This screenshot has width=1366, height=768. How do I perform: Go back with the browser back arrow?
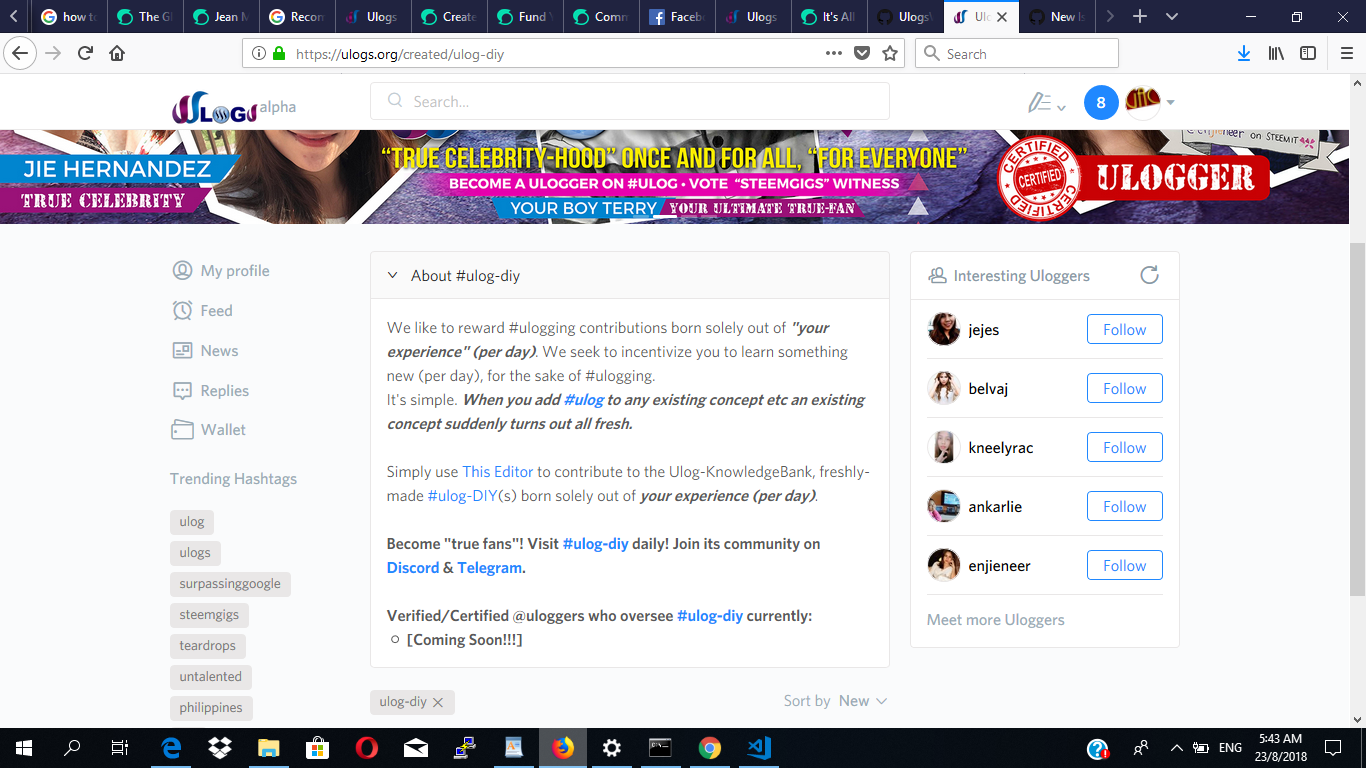[21, 53]
